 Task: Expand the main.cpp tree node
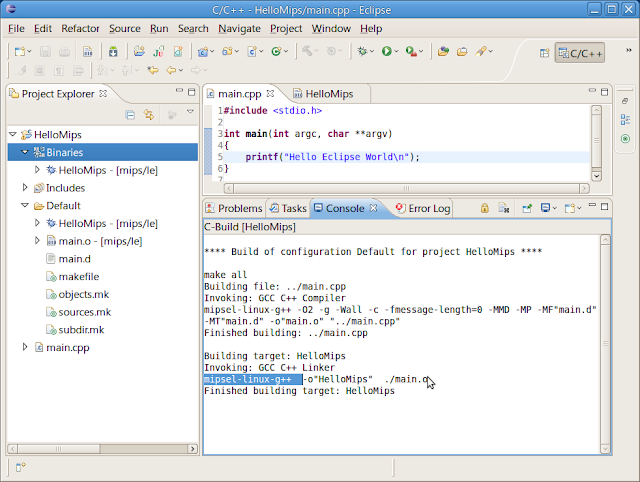(x=25, y=347)
